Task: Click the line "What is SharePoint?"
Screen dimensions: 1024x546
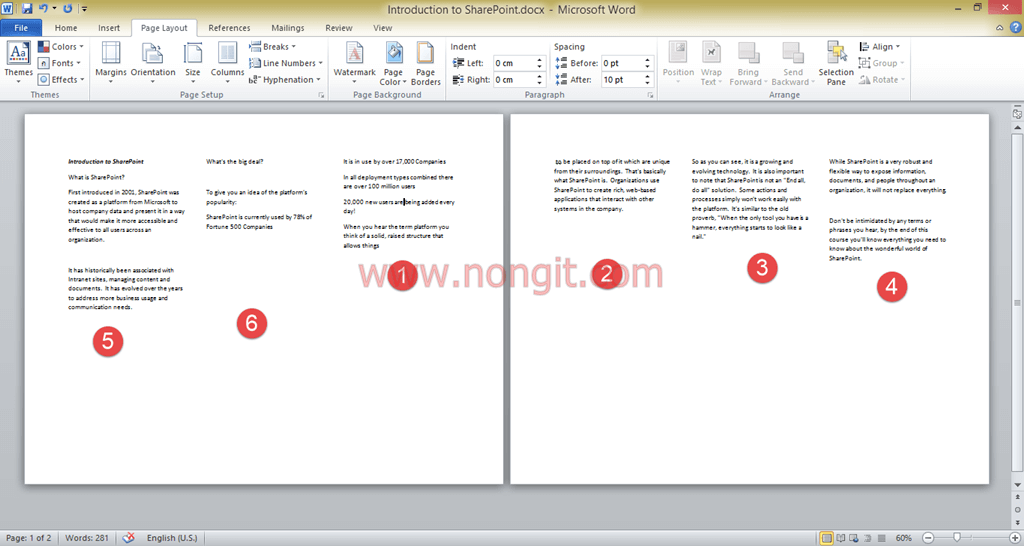Action: pyautogui.click(x=96, y=177)
